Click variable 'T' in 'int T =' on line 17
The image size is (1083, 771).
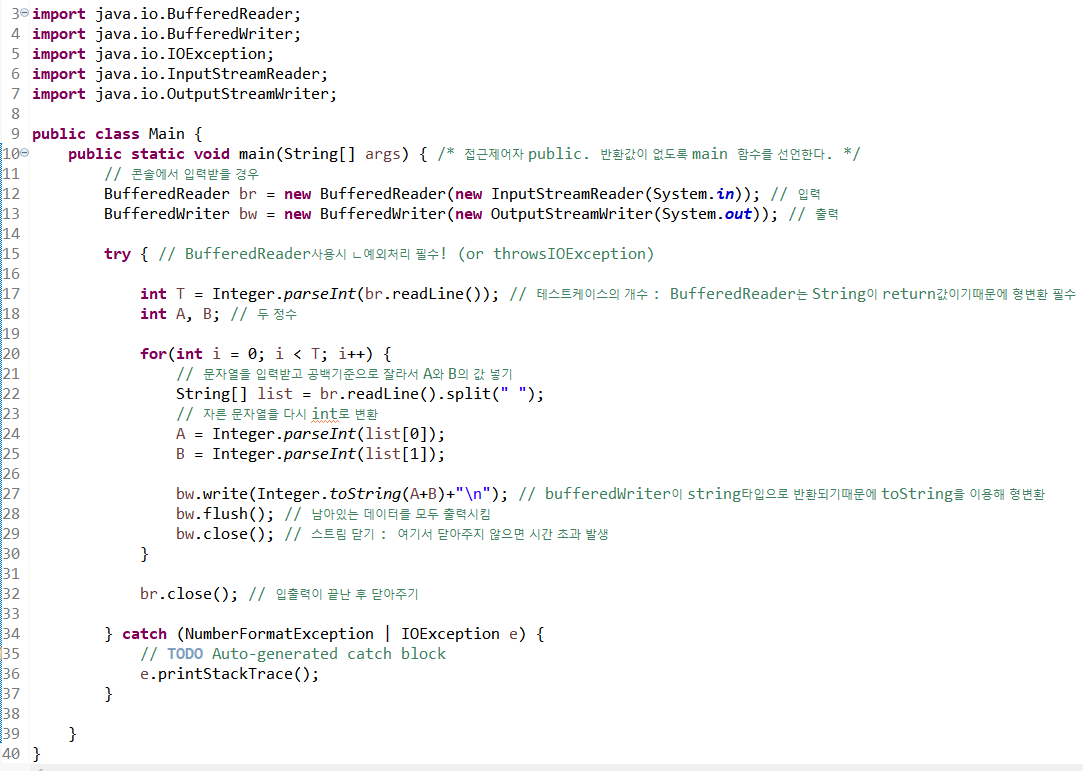click(180, 294)
